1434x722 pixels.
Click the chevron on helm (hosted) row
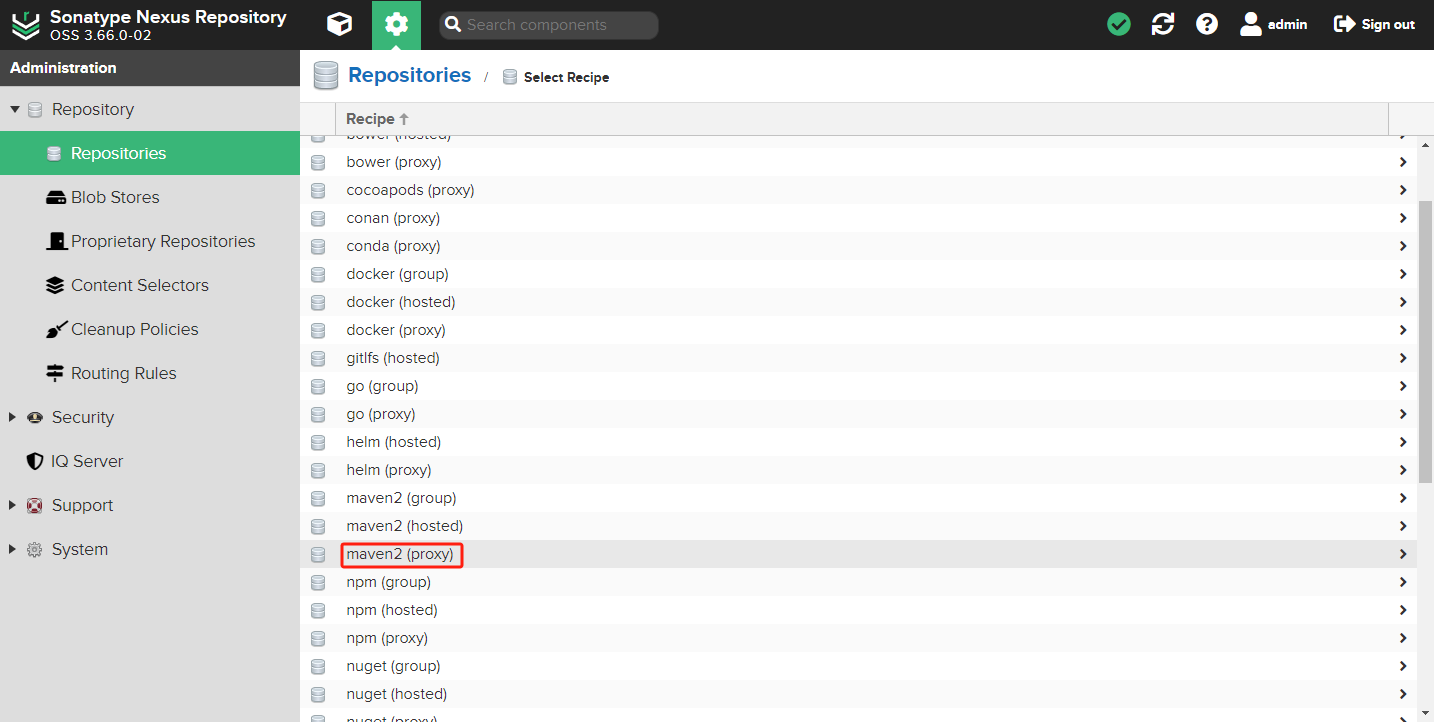click(x=1403, y=442)
